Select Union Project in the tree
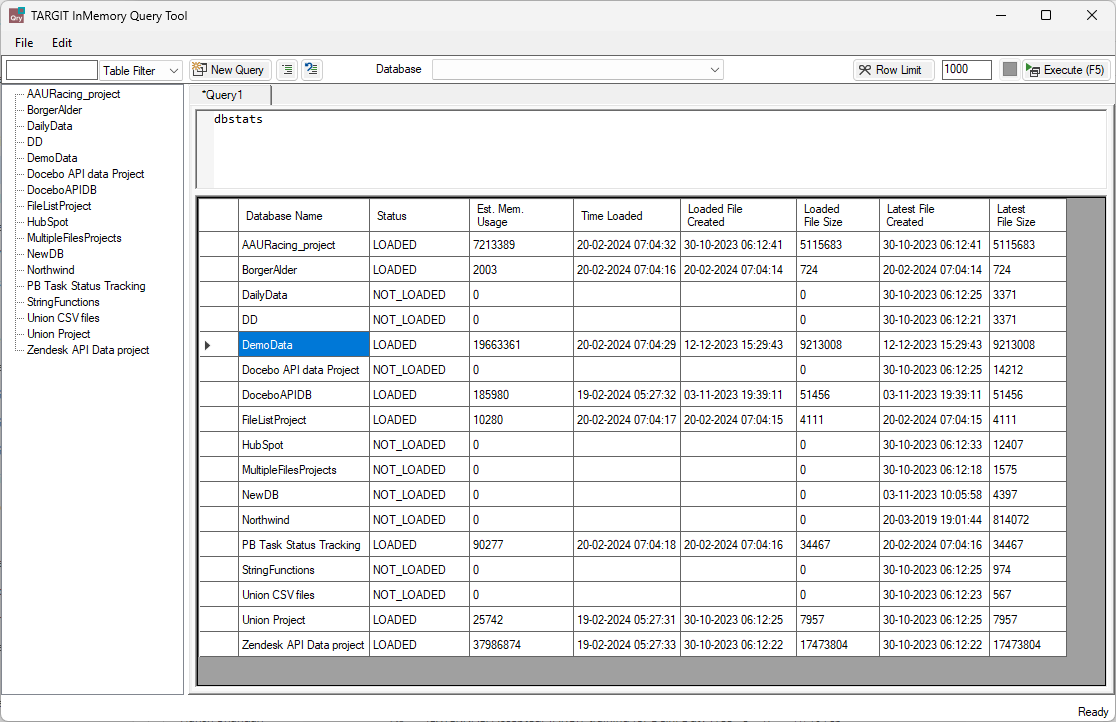The image size is (1116, 722). pos(58,334)
